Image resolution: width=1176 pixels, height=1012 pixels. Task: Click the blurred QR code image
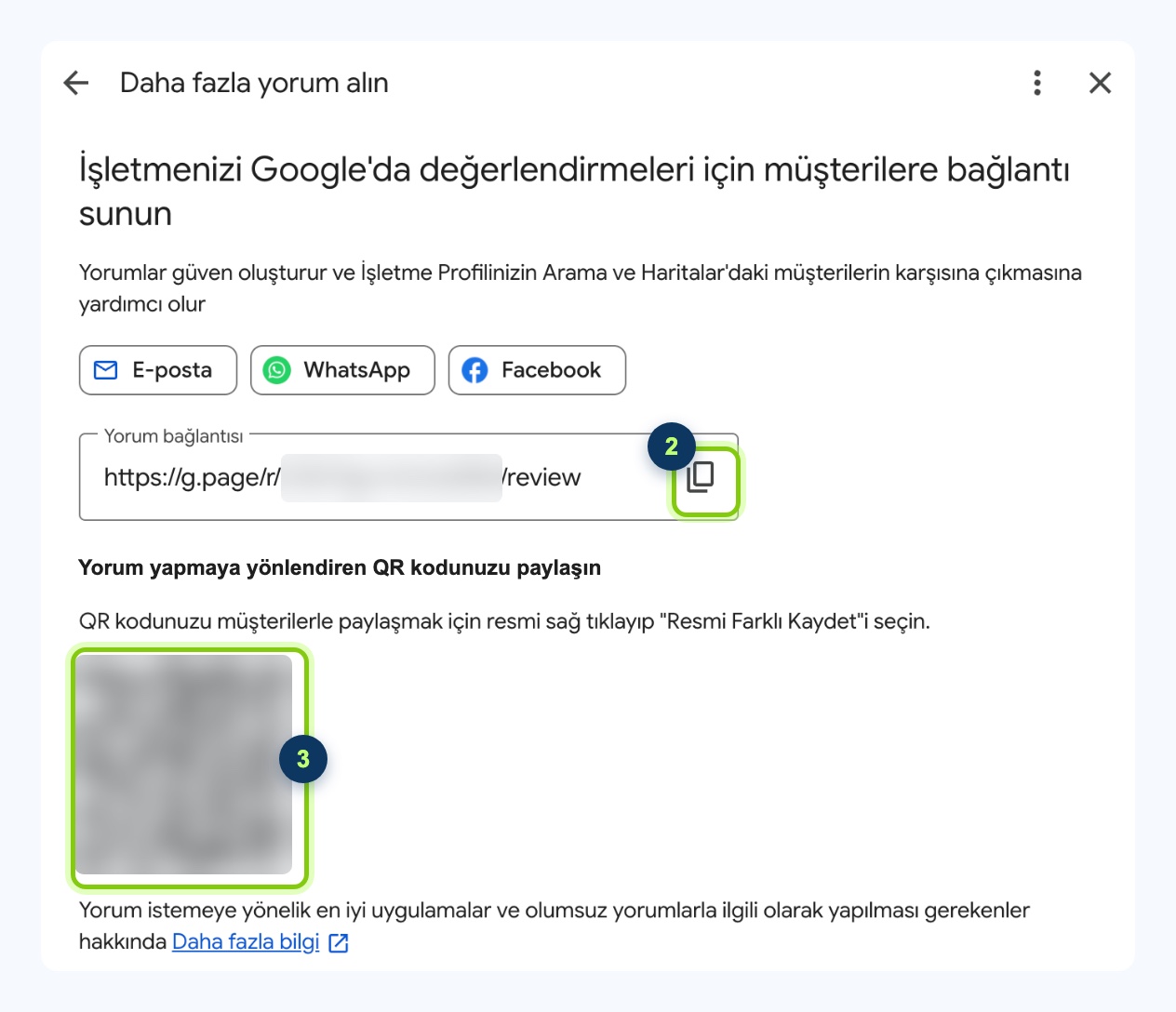(184, 764)
